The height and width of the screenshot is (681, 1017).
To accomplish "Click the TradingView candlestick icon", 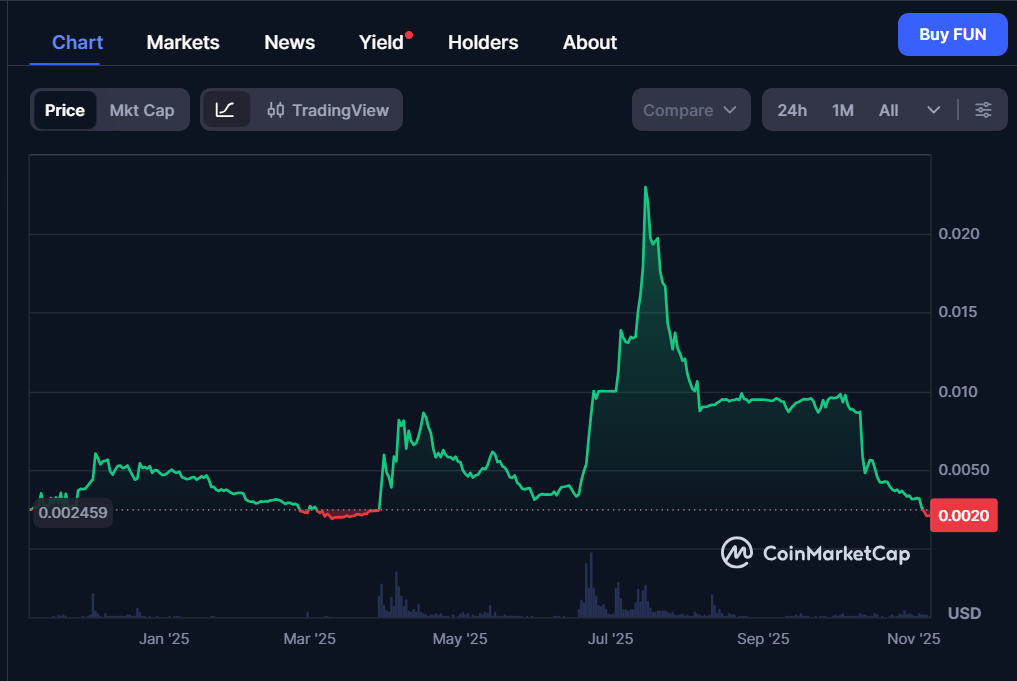I will tap(276, 110).
